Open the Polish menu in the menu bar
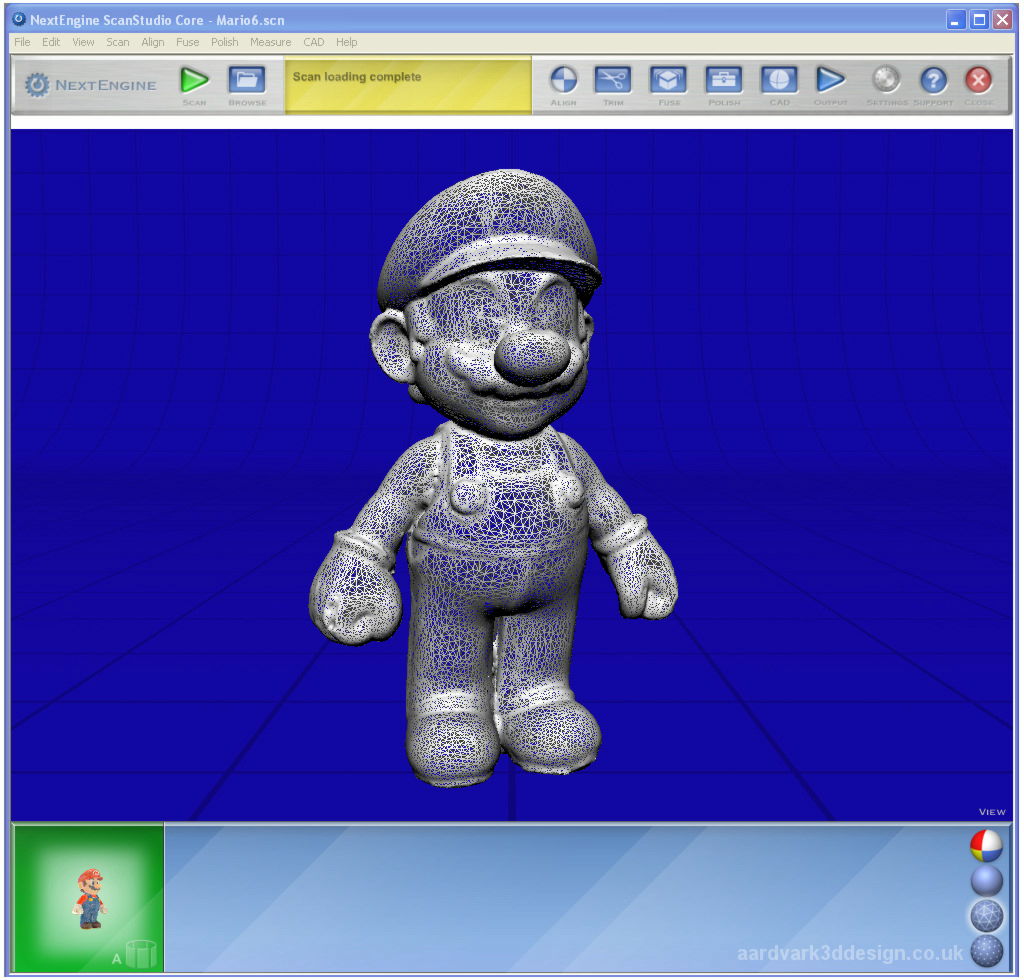 225,42
